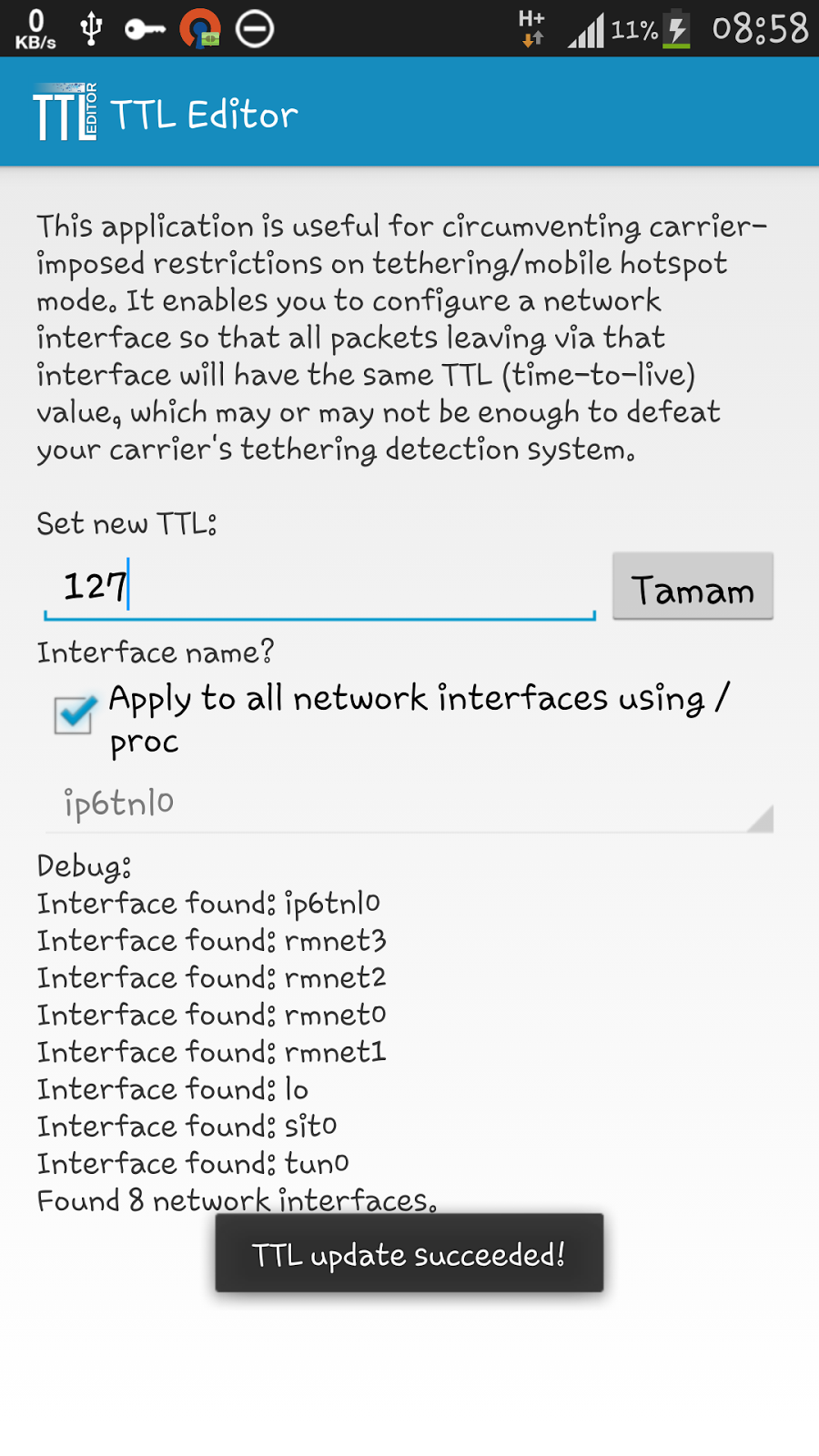This screenshot has height=1456, width=819.
Task: Tap the KB/s network speed indicator
Action: (35, 29)
